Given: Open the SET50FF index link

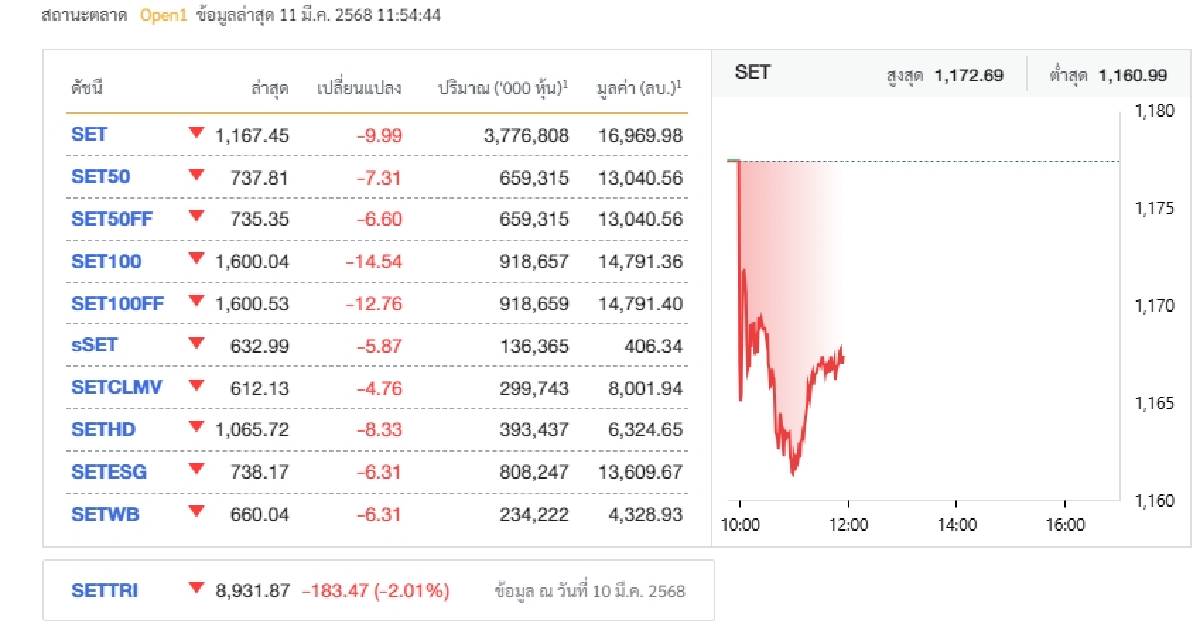Looking at the screenshot, I should pos(111,219).
